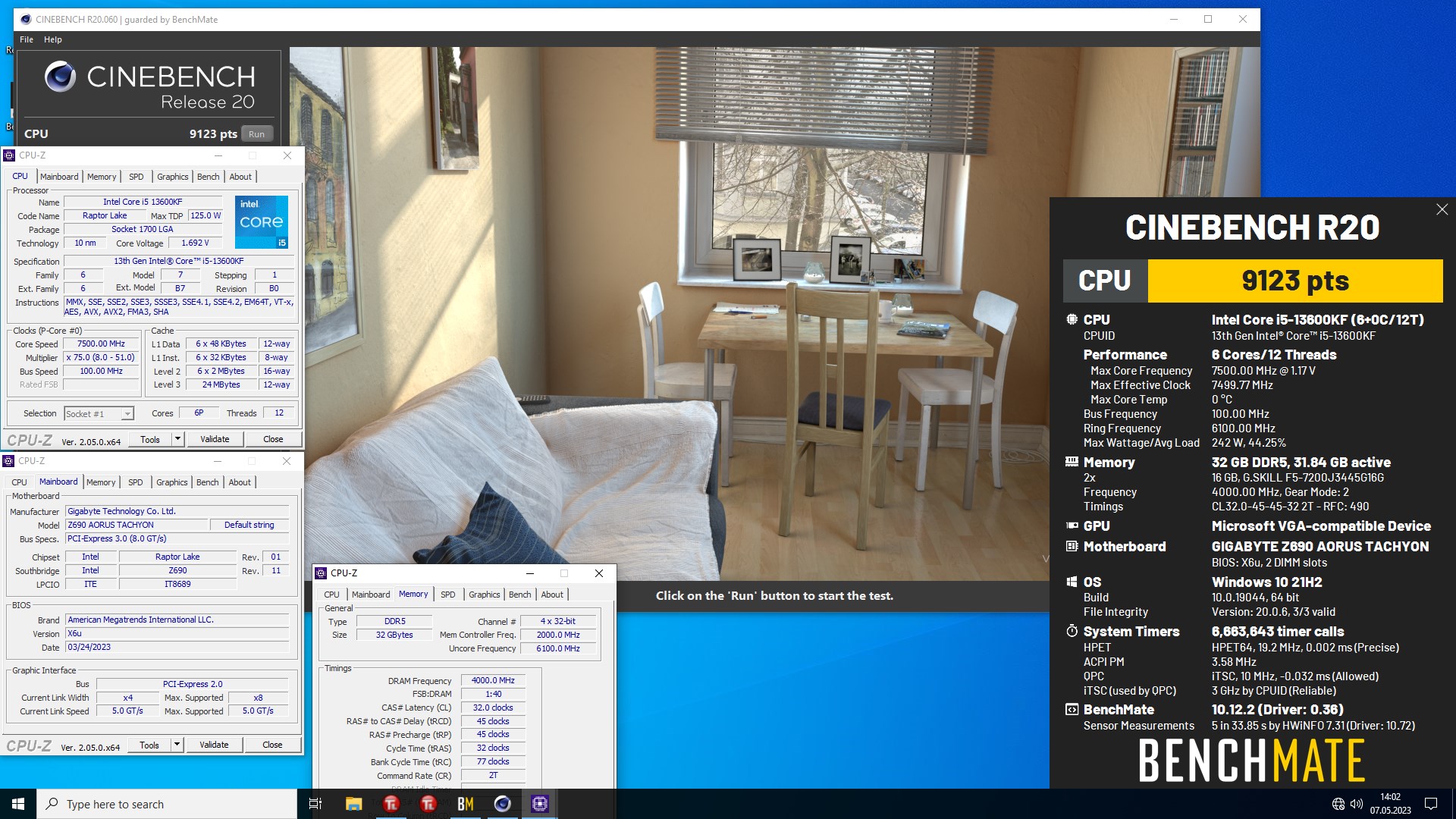This screenshot has width=1456, height=819.
Task: Open Task View on the taskbar
Action: tap(315, 804)
